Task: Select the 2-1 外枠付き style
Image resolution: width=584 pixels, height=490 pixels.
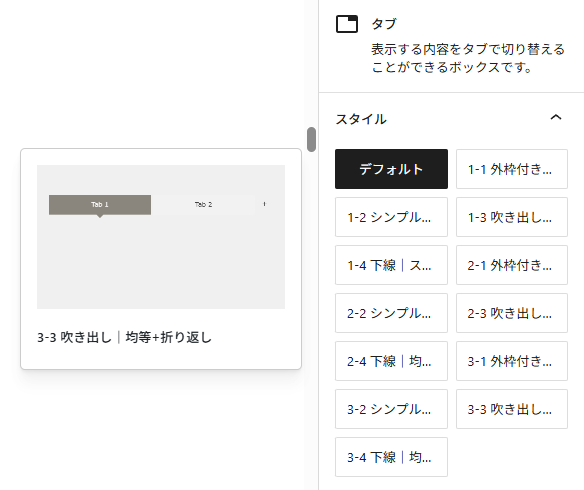Action: click(x=512, y=265)
